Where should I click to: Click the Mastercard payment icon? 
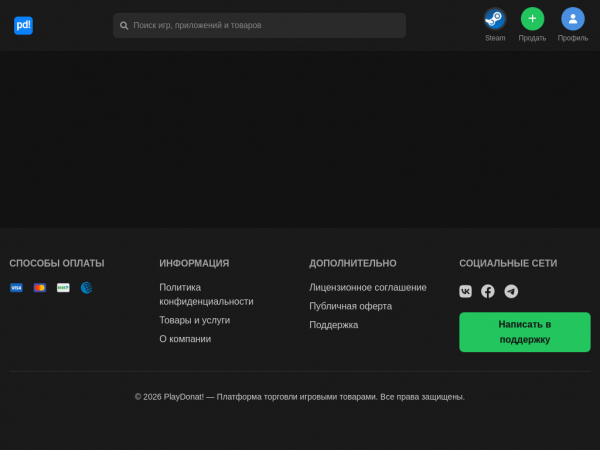[x=40, y=288]
